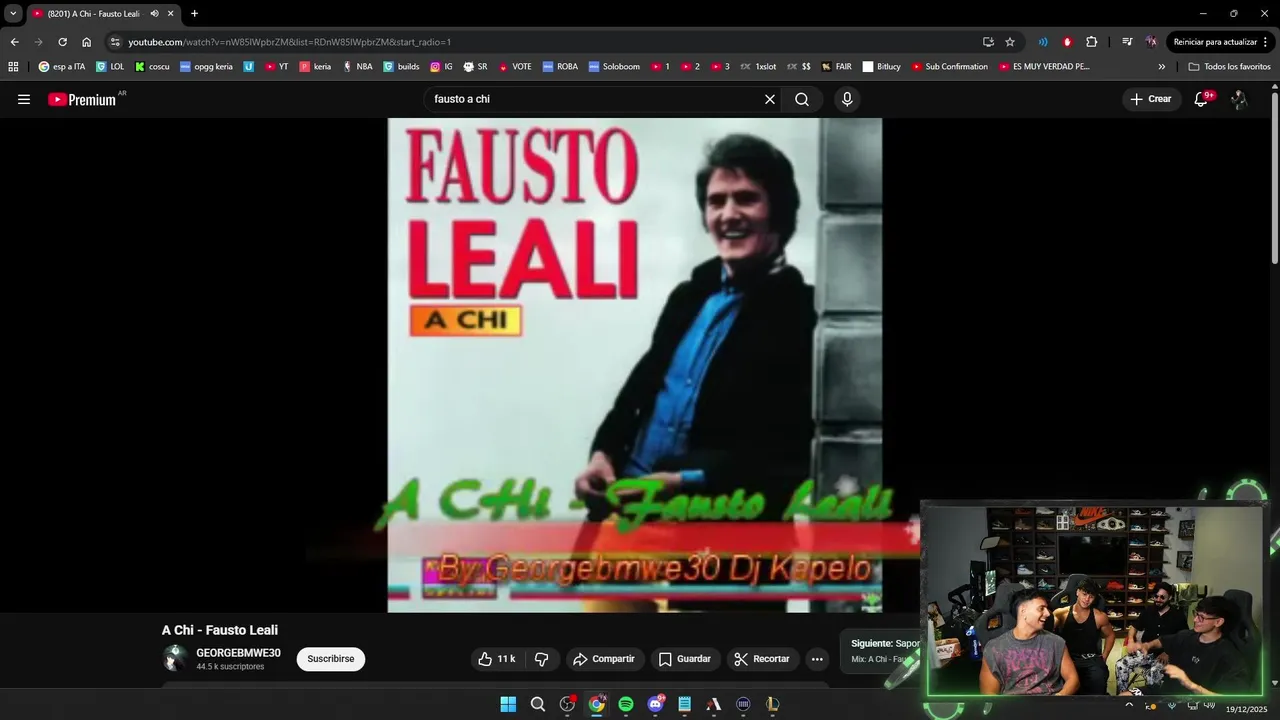Open the ROBA bookmark
Viewport: 1280px width, 720px height.
click(x=560, y=67)
